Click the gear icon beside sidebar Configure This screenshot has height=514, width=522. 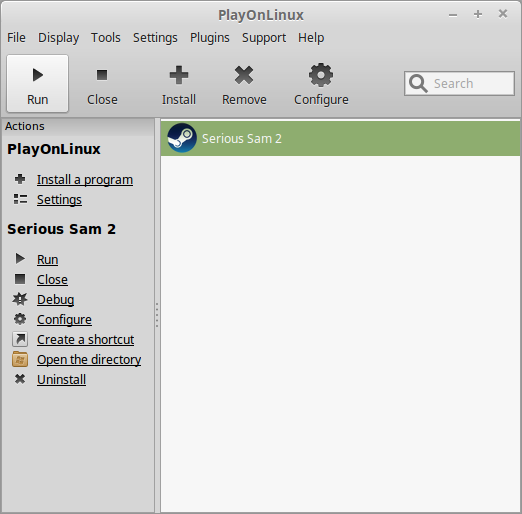tap(20, 319)
